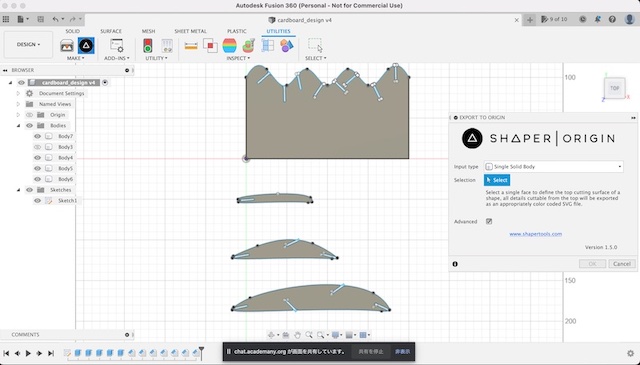640x365 pixels.
Task: Select the cardboard_design v4 document tab
Action: pos(300,20)
